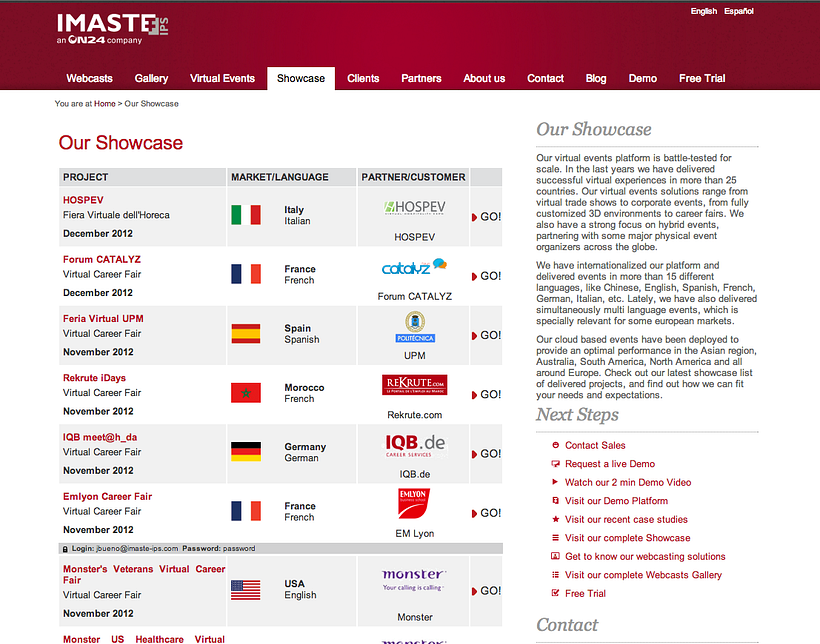Open the Demo menu item
Viewport: 820px width, 644px height.
point(643,78)
